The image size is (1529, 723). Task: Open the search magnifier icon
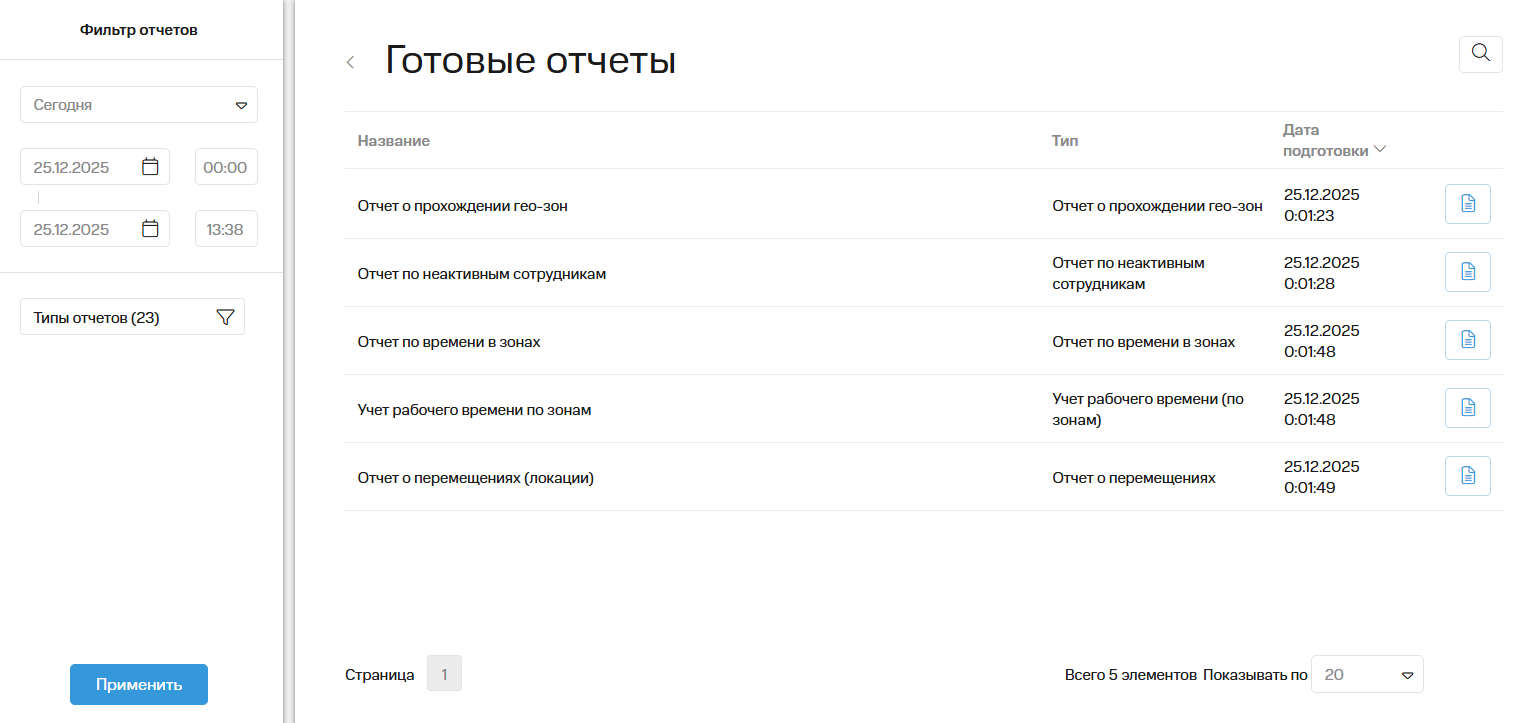pyautogui.click(x=1480, y=54)
